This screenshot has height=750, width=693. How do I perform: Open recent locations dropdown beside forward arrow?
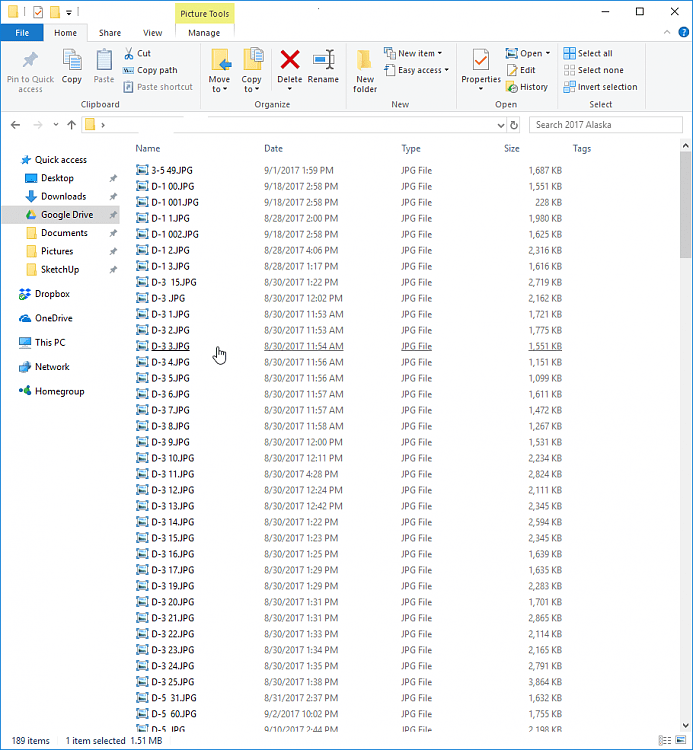55,125
